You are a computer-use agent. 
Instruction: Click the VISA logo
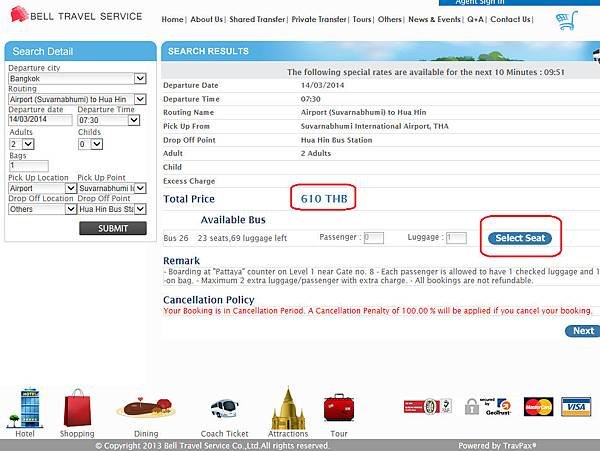576,407
